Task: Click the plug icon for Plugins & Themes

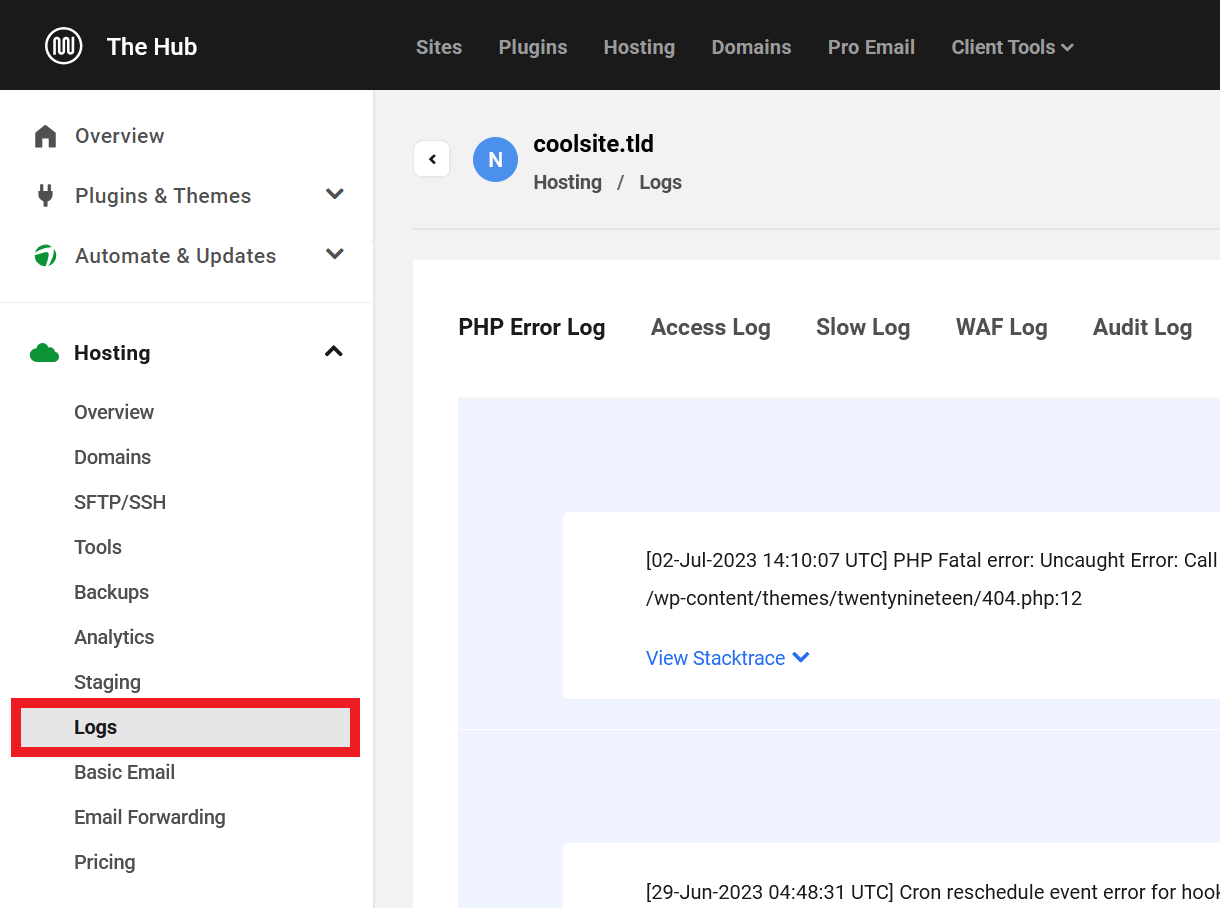Action: 45,195
